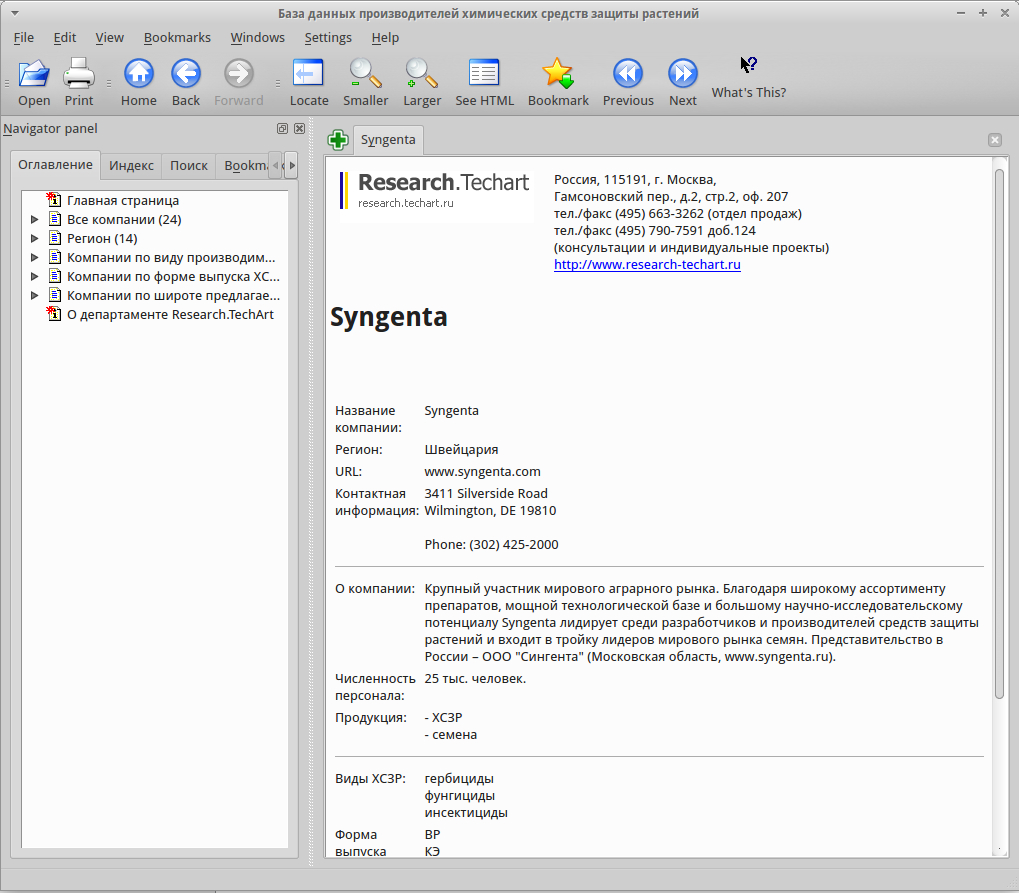This screenshot has width=1019, height=893.
Task: Click the Back arrow icon
Action: coord(186,73)
